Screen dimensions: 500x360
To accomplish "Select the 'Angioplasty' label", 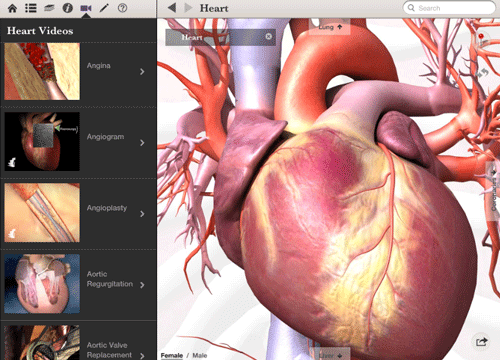I will [107, 208].
